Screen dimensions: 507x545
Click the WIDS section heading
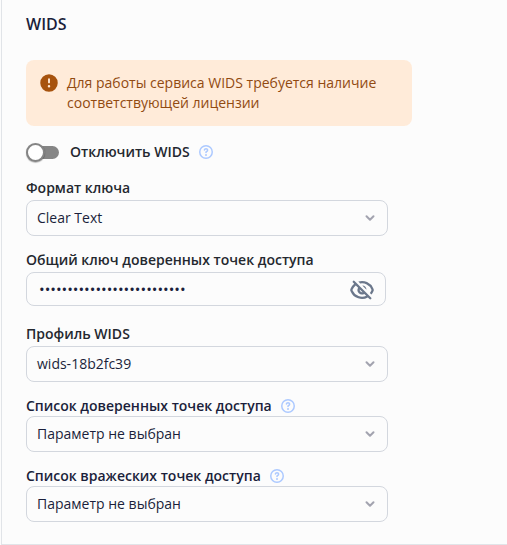46,24
